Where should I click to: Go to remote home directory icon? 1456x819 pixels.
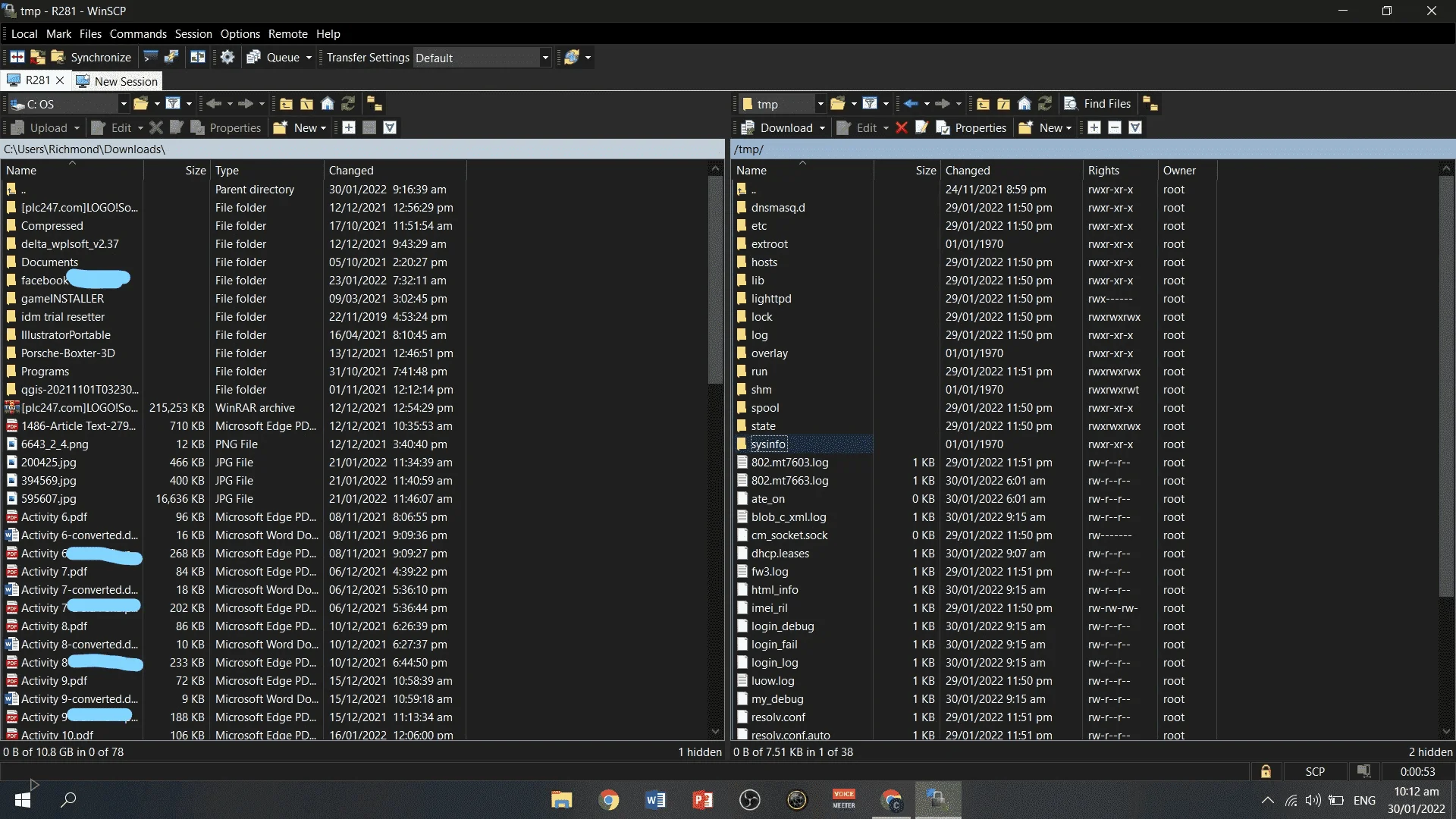pos(1025,104)
